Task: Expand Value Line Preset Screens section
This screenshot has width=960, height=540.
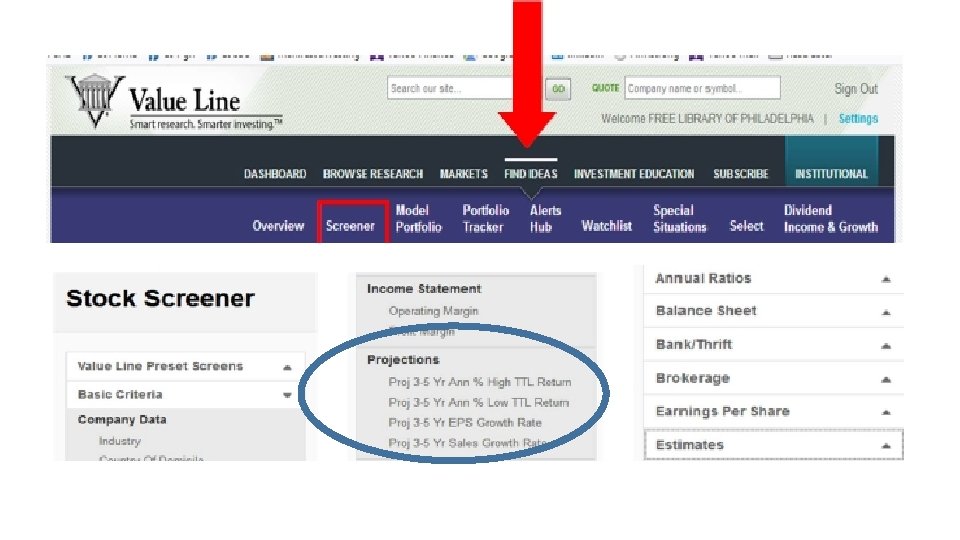Action: coord(186,366)
